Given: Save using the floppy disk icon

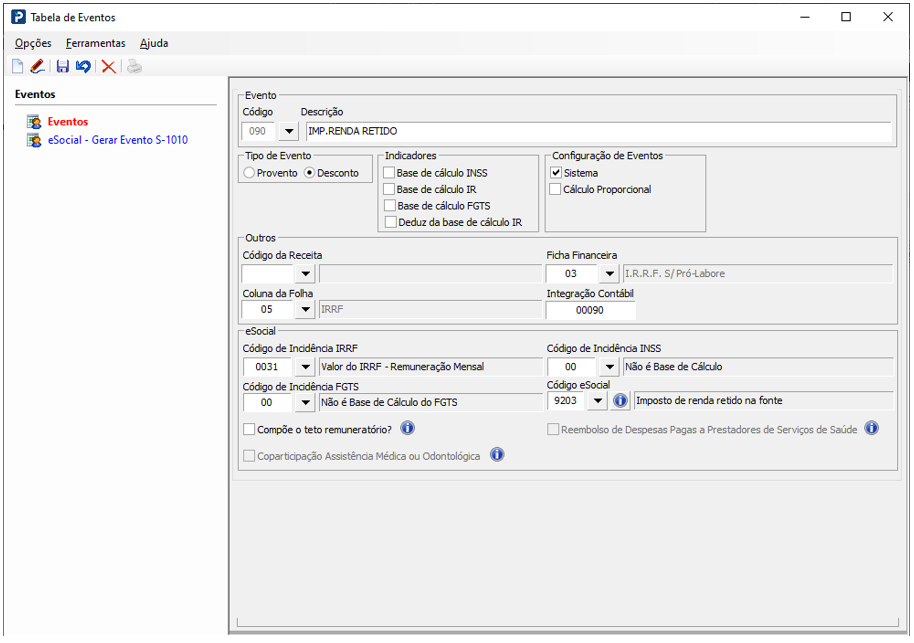Looking at the screenshot, I should [x=62, y=67].
